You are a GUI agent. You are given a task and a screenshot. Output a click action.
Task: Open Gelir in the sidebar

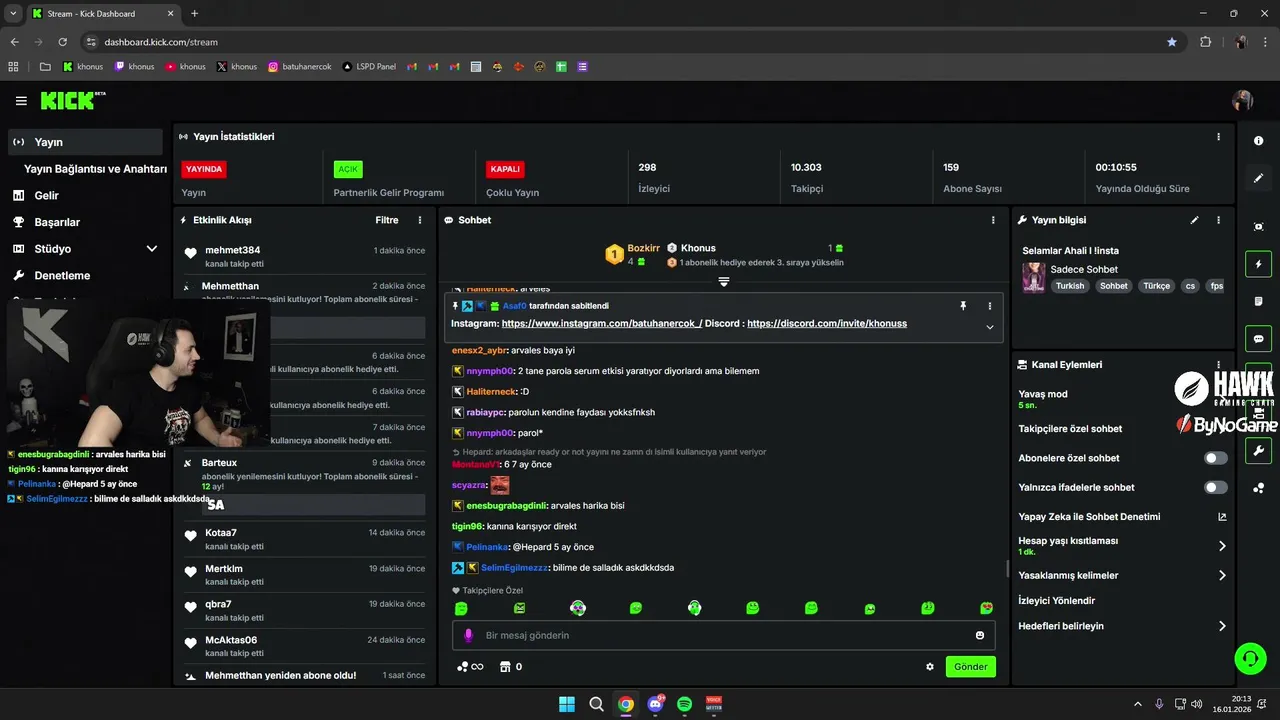47,196
